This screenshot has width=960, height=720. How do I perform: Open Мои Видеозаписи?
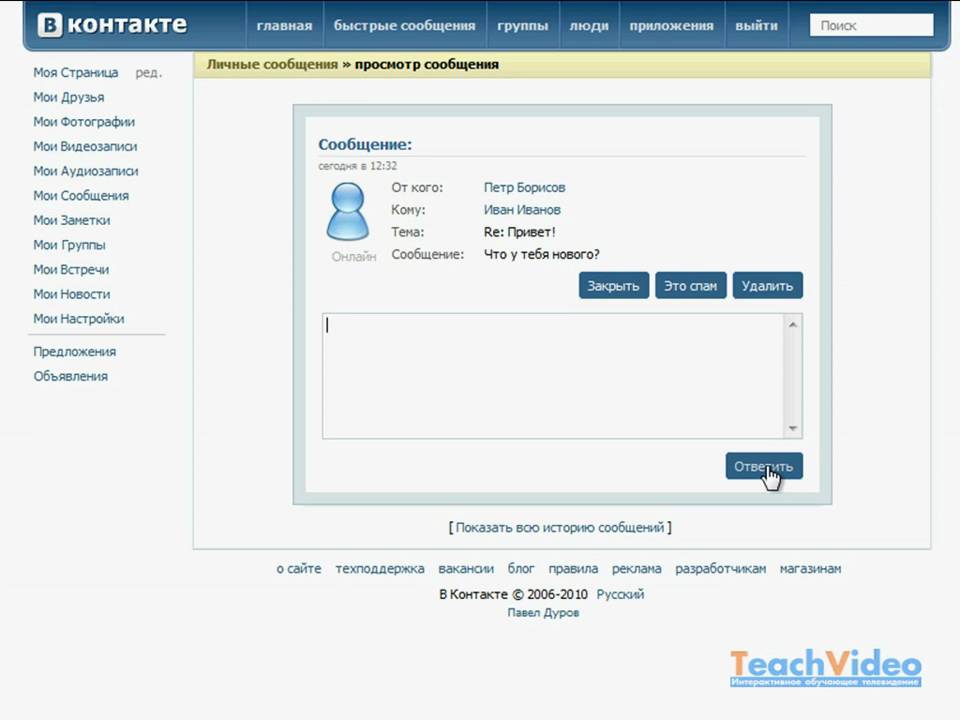(85, 146)
